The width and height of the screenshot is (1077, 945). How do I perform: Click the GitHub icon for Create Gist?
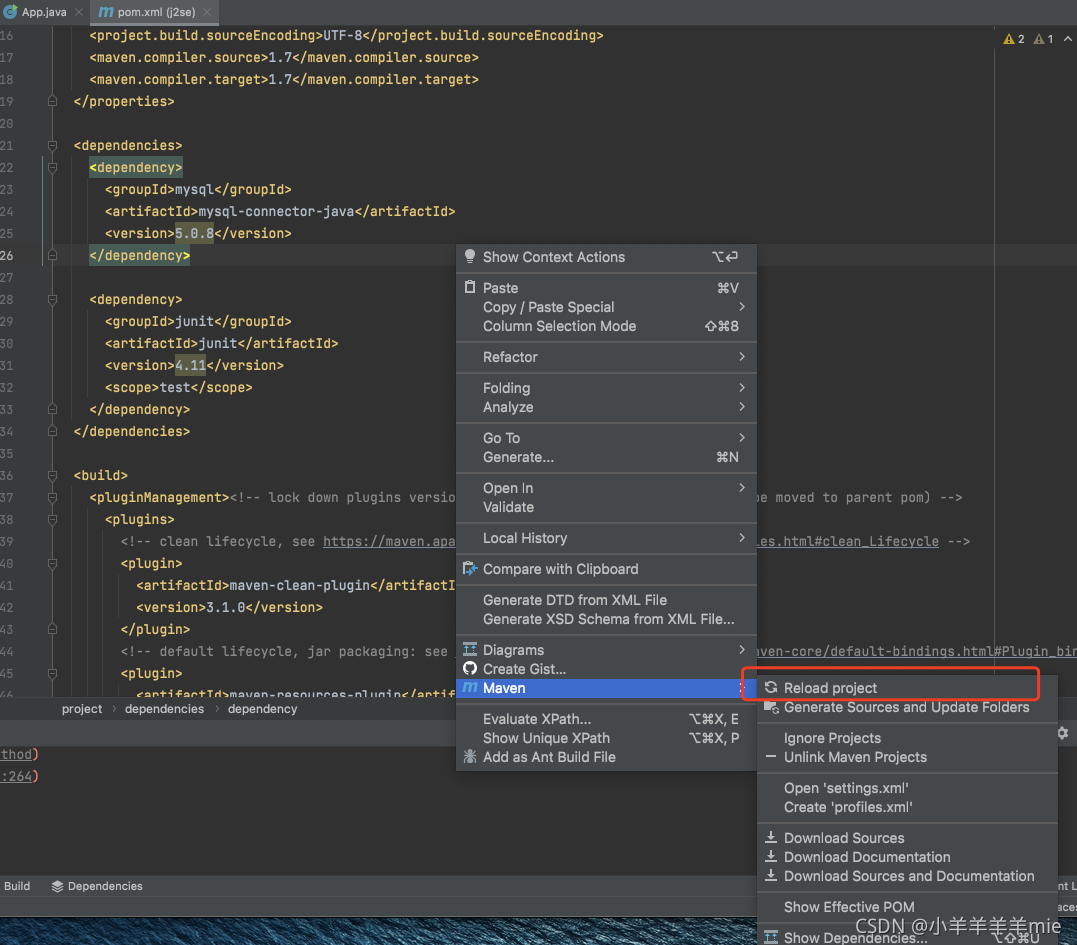(470, 669)
